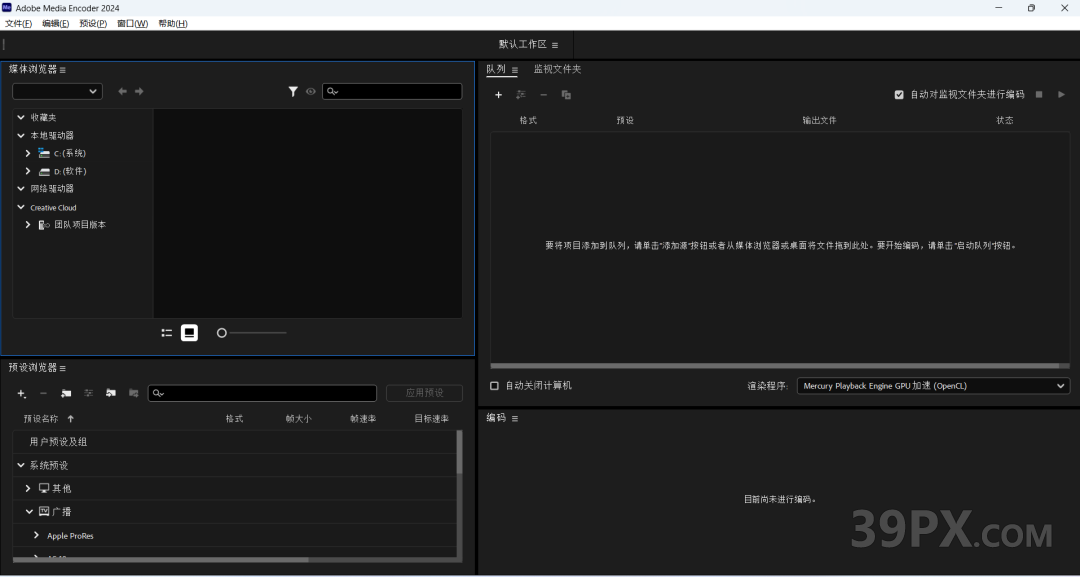
Task: Select the 用户预设及组 row
Action: tap(234, 442)
